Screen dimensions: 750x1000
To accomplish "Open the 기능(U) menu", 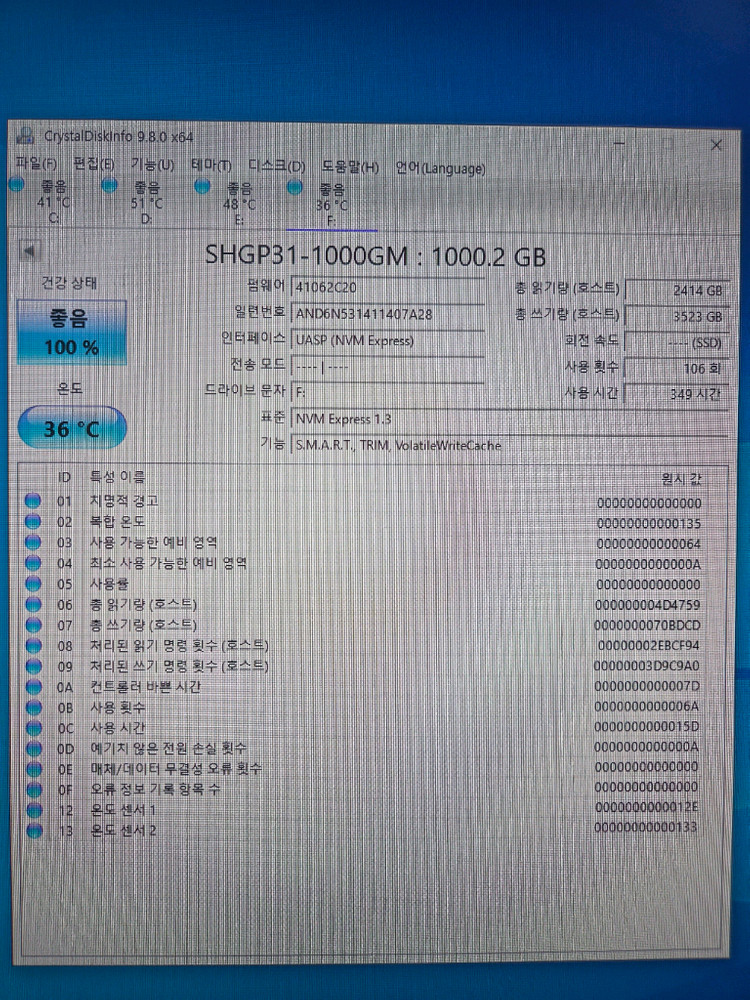I will coord(152,165).
